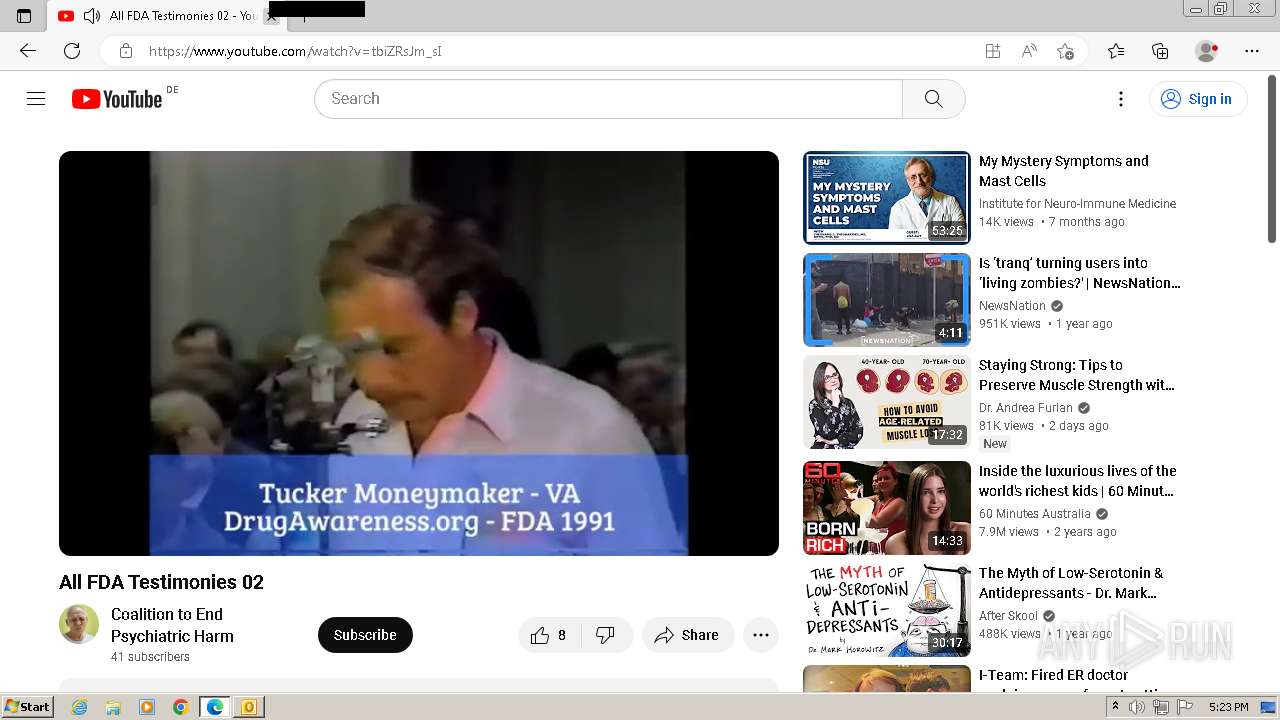
Task: Open the 'tranq' NewsNation video thumbnail
Action: coord(887,300)
